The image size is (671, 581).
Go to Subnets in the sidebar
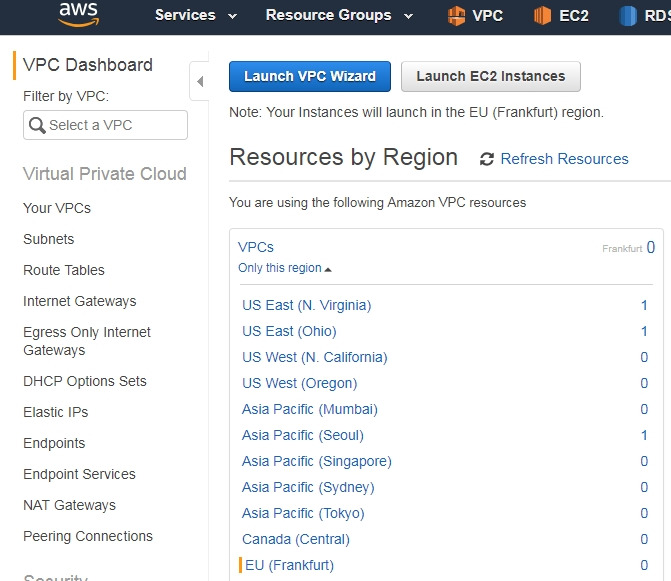(48, 239)
